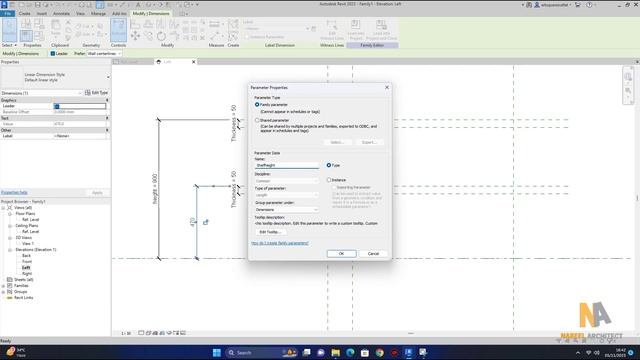Click the Revit application logo
Screen dimensions: 640x360
point(4,4)
